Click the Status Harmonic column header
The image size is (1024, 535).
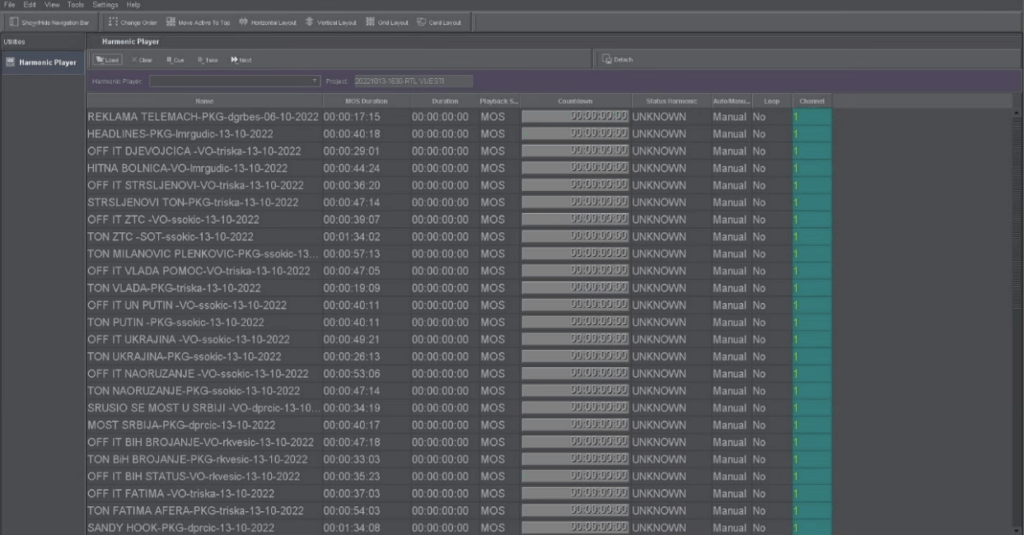(x=671, y=101)
